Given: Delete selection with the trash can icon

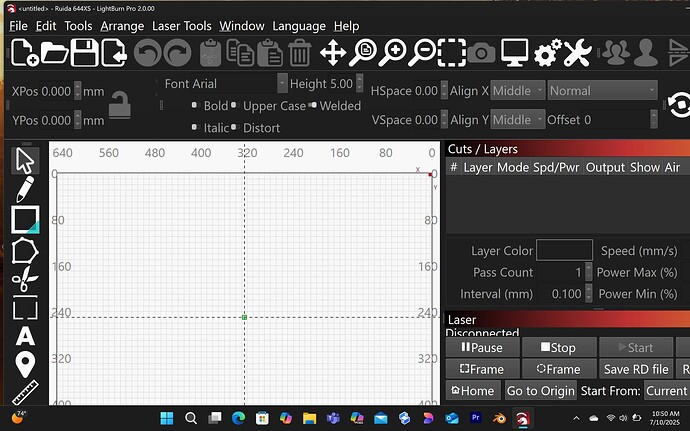Looking at the screenshot, I should pos(300,53).
